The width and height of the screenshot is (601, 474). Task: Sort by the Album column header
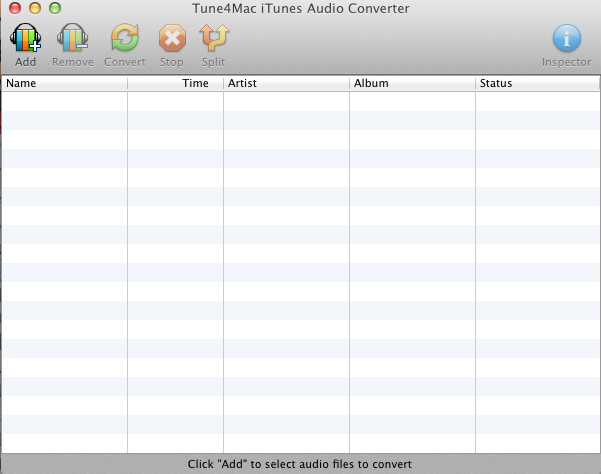(412, 83)
